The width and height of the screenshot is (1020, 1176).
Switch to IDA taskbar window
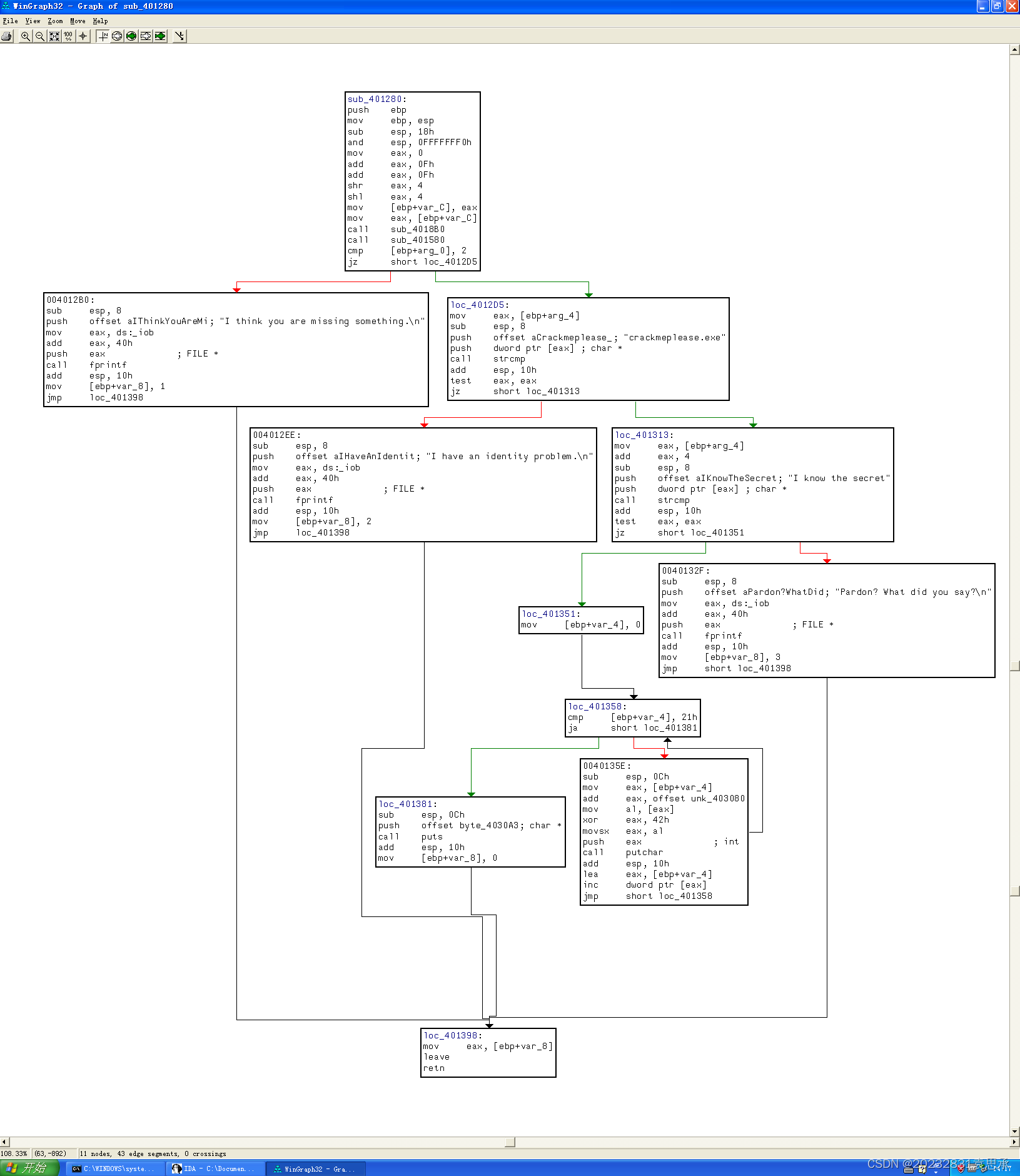[x=215, y=1168]
